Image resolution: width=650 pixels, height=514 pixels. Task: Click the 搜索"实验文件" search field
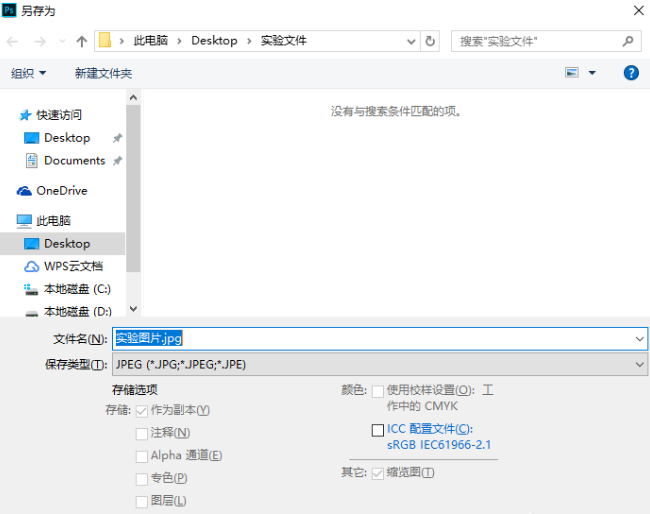point(539,41)
